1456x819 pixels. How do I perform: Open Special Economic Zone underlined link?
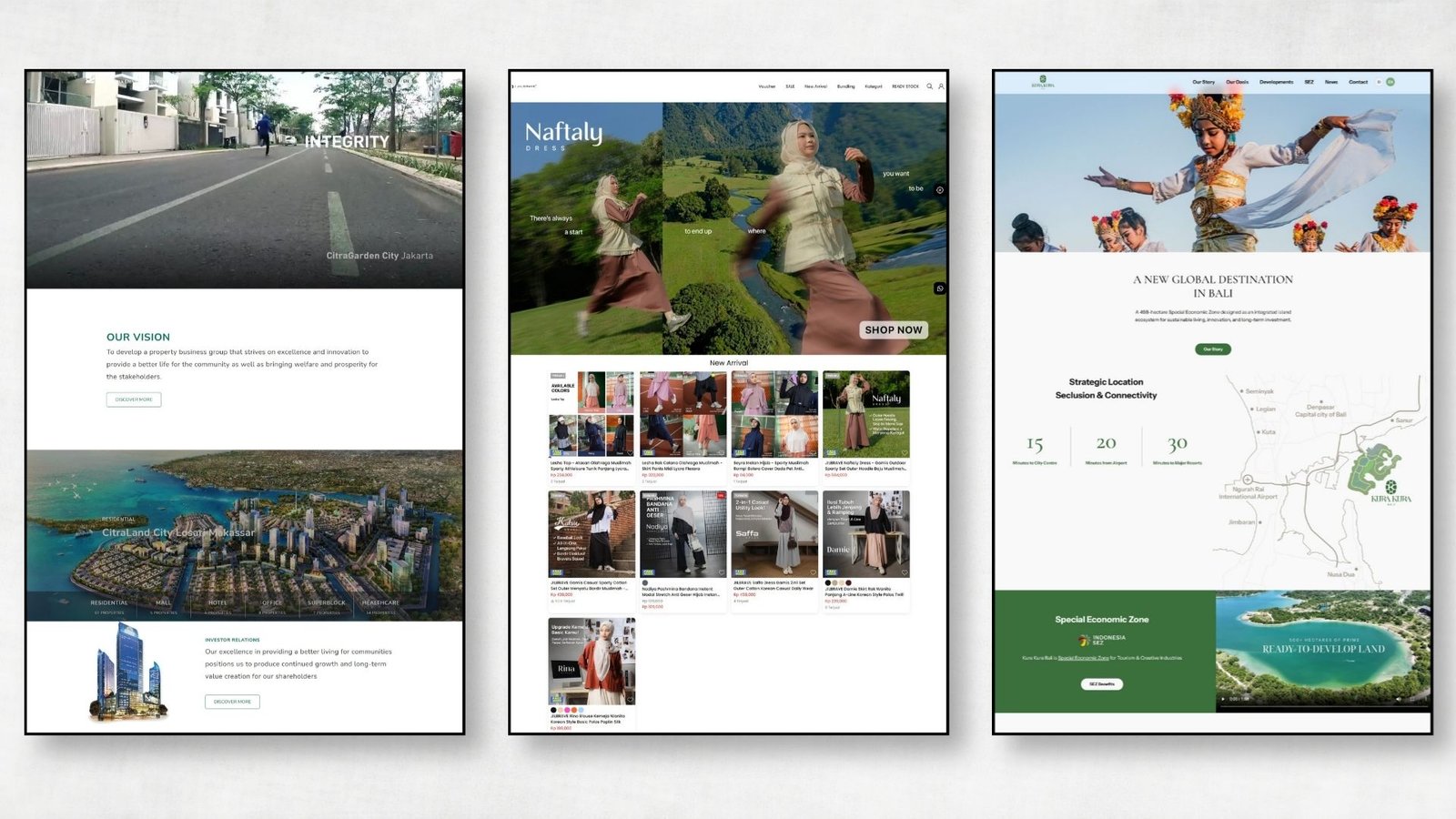pyautogui.click(x=1083, y=658)
